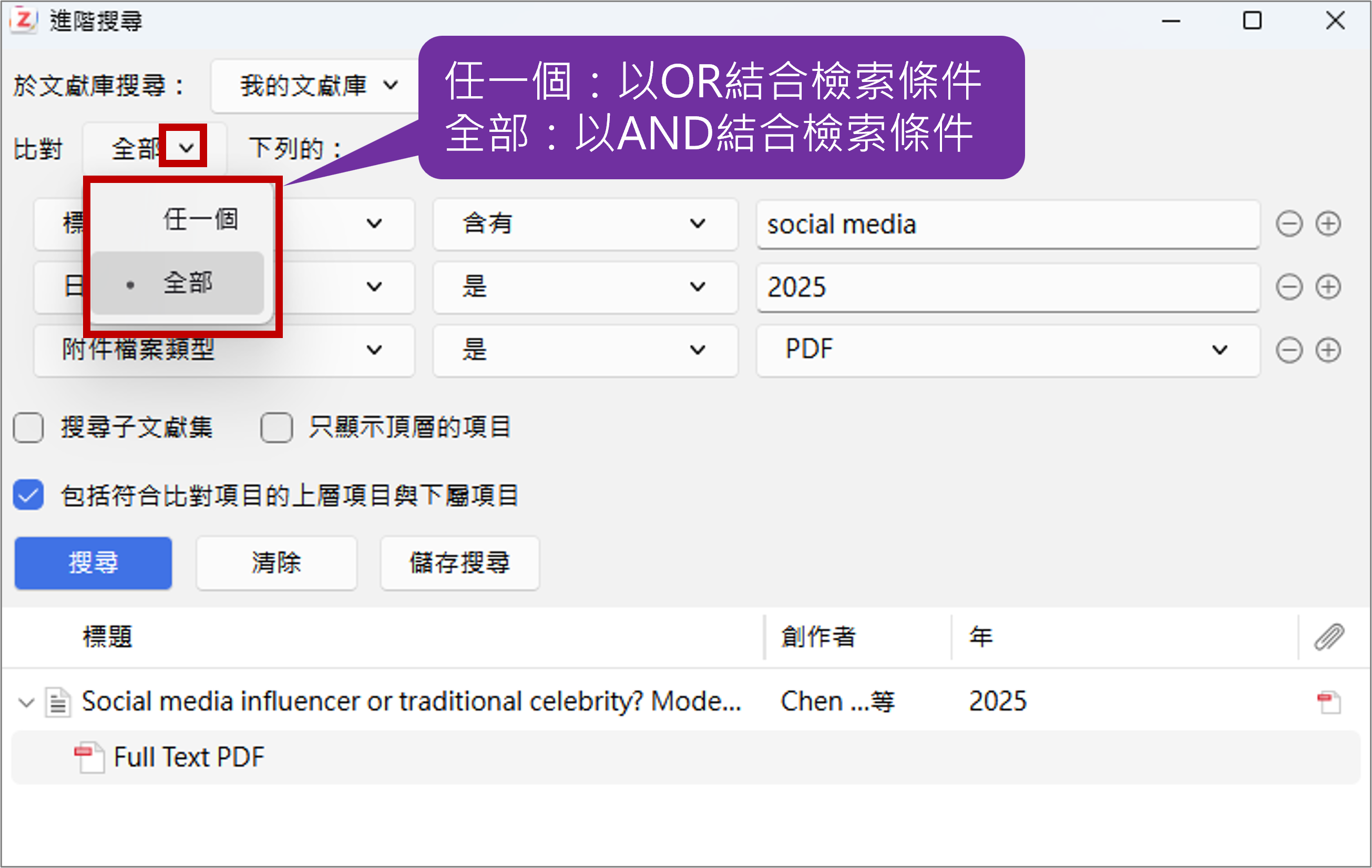The image size is (1372, 868).
Task: Remove the PDF attachment condition row
Action: (1289, 350)
